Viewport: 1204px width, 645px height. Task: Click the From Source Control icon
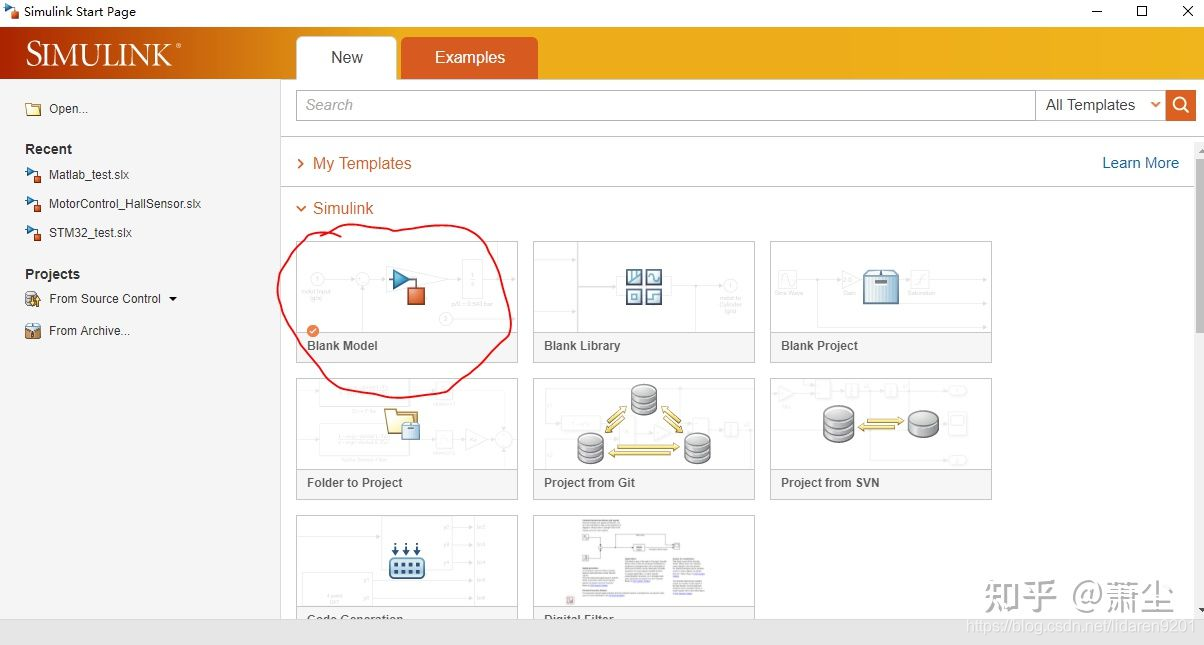pyautogui.click(x=33, y=299)
